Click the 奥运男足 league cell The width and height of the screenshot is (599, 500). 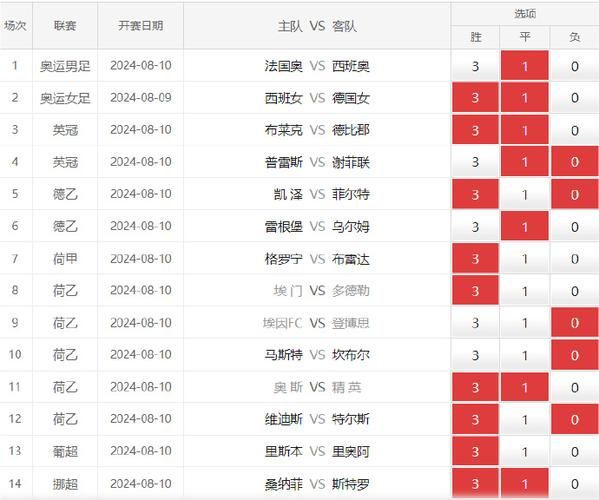click(x=65, y=66)
